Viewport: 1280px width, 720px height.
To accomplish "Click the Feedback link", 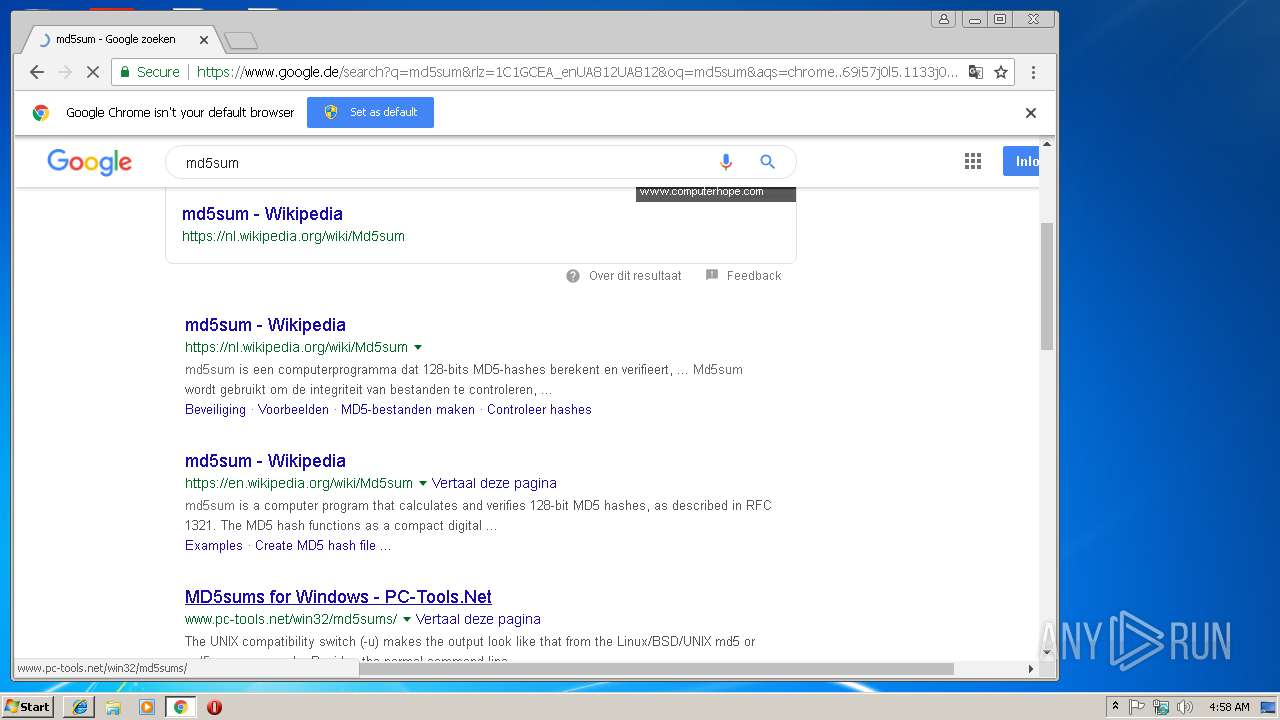I will click(754, 276).
